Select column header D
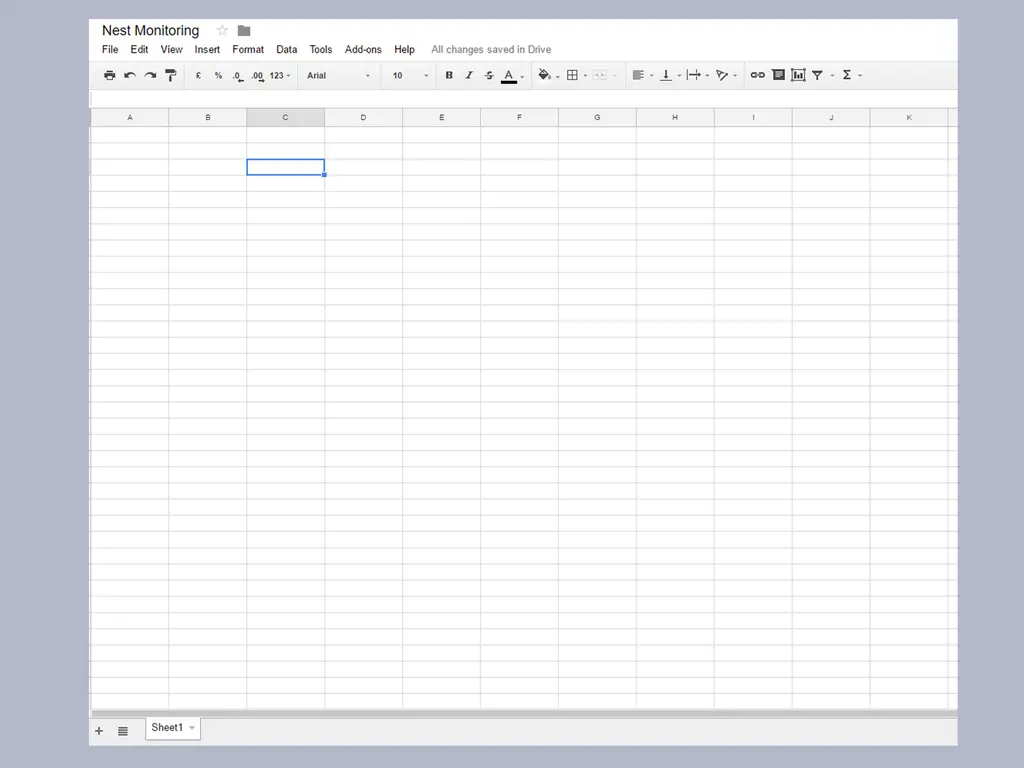1024x768 pixels. pyautogui.click(x=363, y=117)
